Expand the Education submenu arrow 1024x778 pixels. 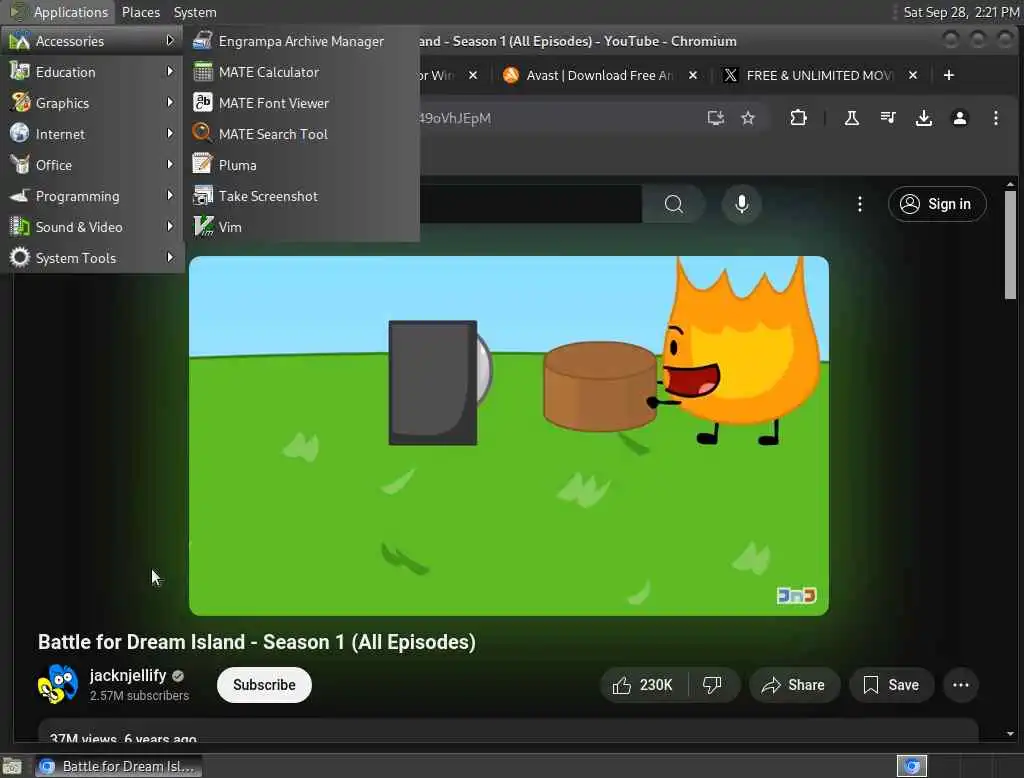170,71
